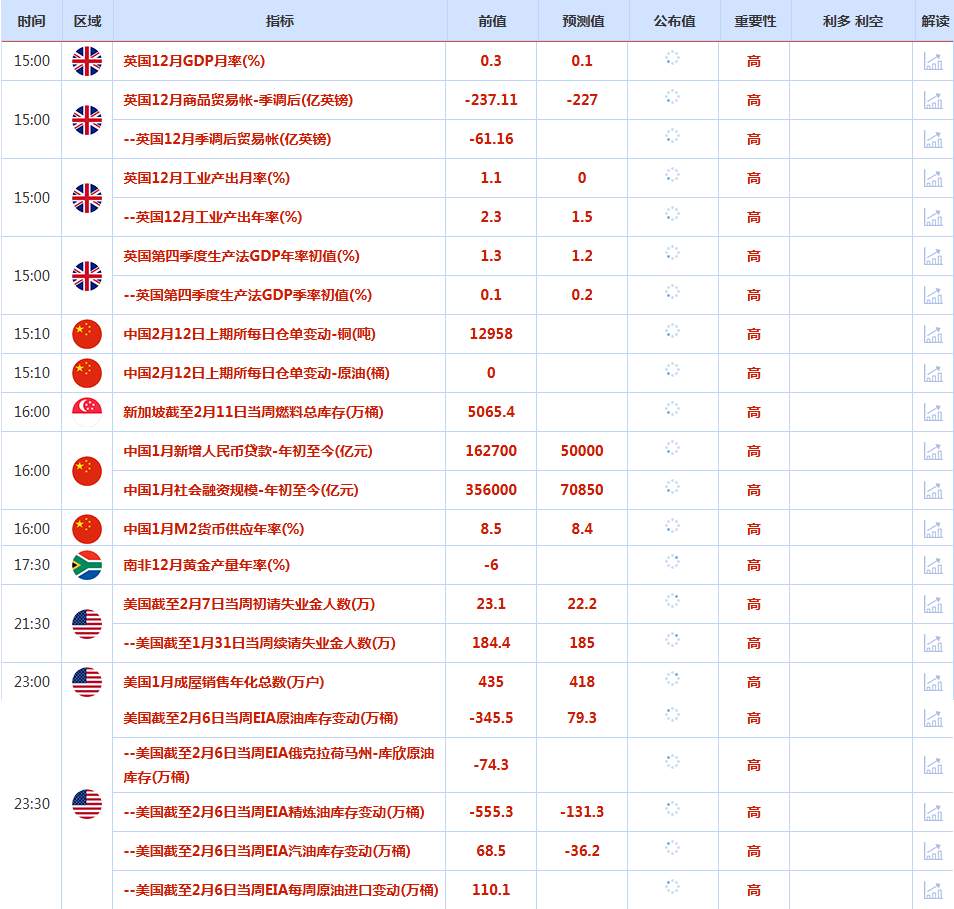Screen dimensions: 954x909
Task: Click the 高 label for China copper warehouse row
Action: point(753,334)
